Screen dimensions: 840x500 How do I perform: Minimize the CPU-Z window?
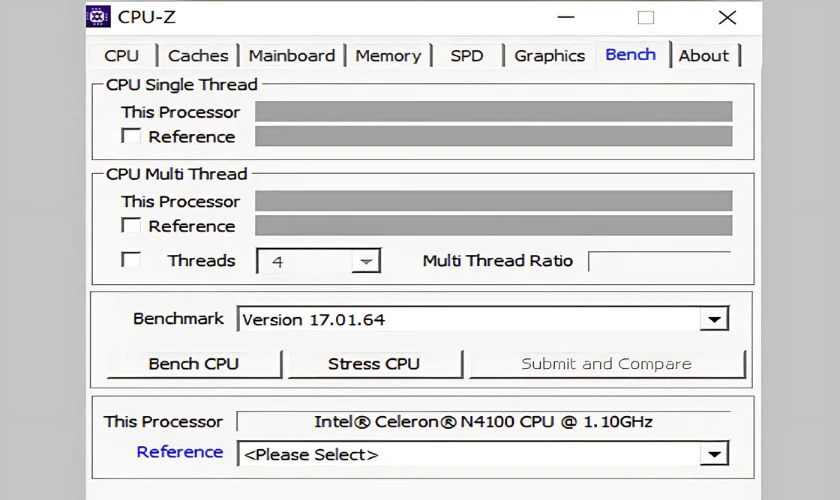click(x=566, y=18)
